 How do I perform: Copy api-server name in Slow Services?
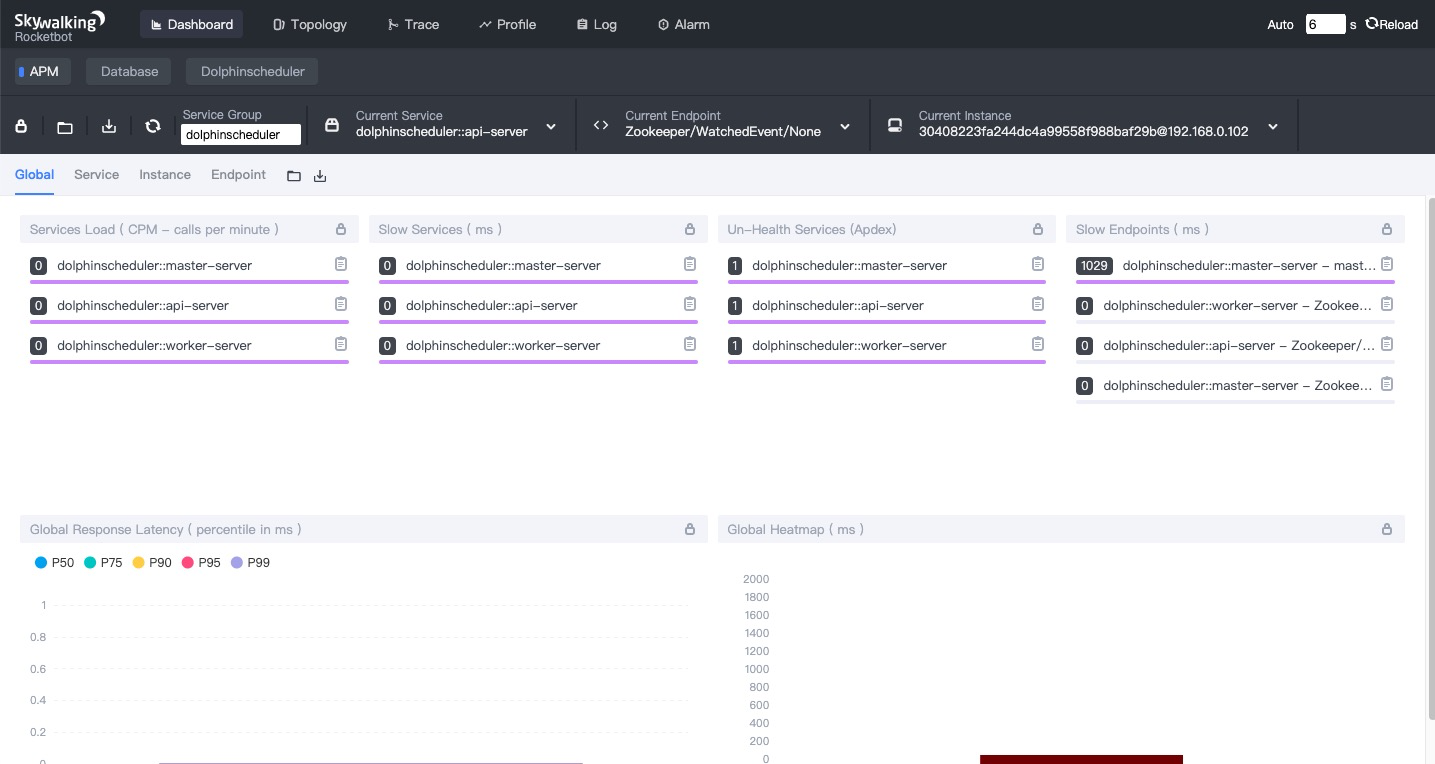pyautogui.click(x=690, y=304)
